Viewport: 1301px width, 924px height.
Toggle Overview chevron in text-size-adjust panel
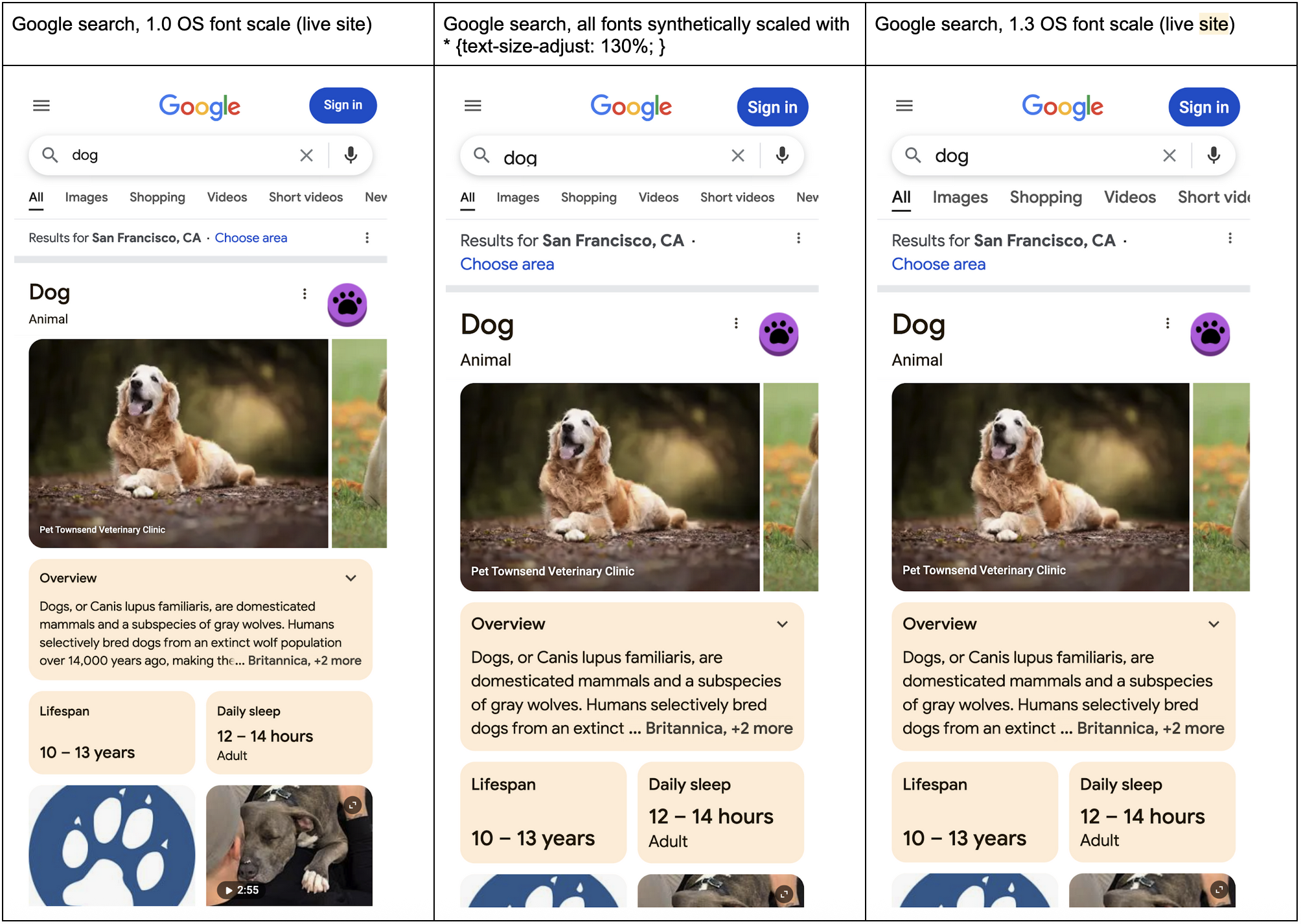point(783,624)
